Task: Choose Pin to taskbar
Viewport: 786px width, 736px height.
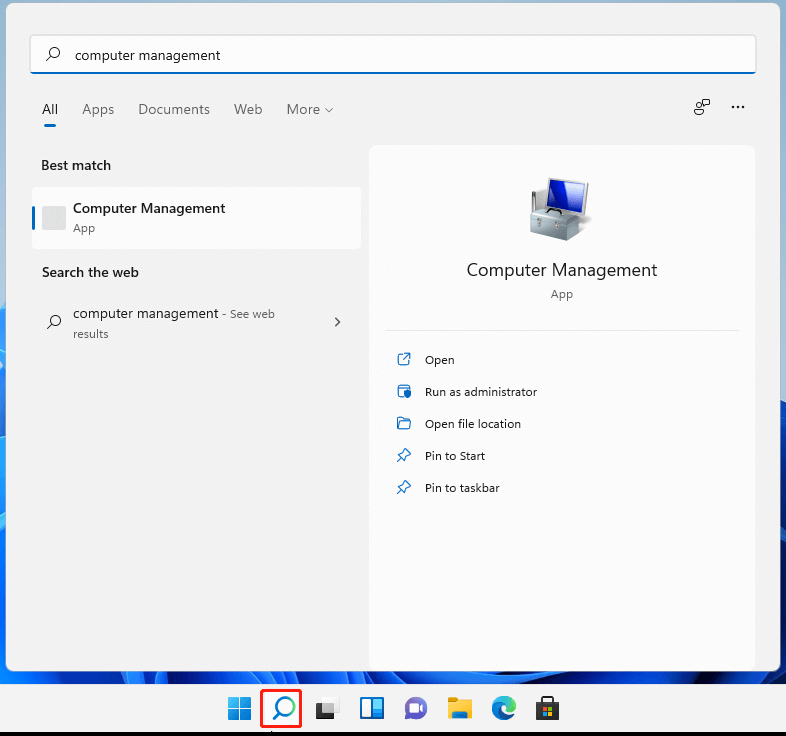Action: [462, 488]
